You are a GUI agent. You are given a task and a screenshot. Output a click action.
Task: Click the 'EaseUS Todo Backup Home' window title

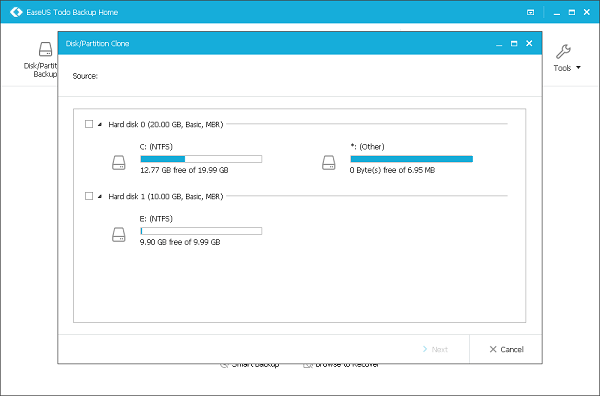[72, 12]
